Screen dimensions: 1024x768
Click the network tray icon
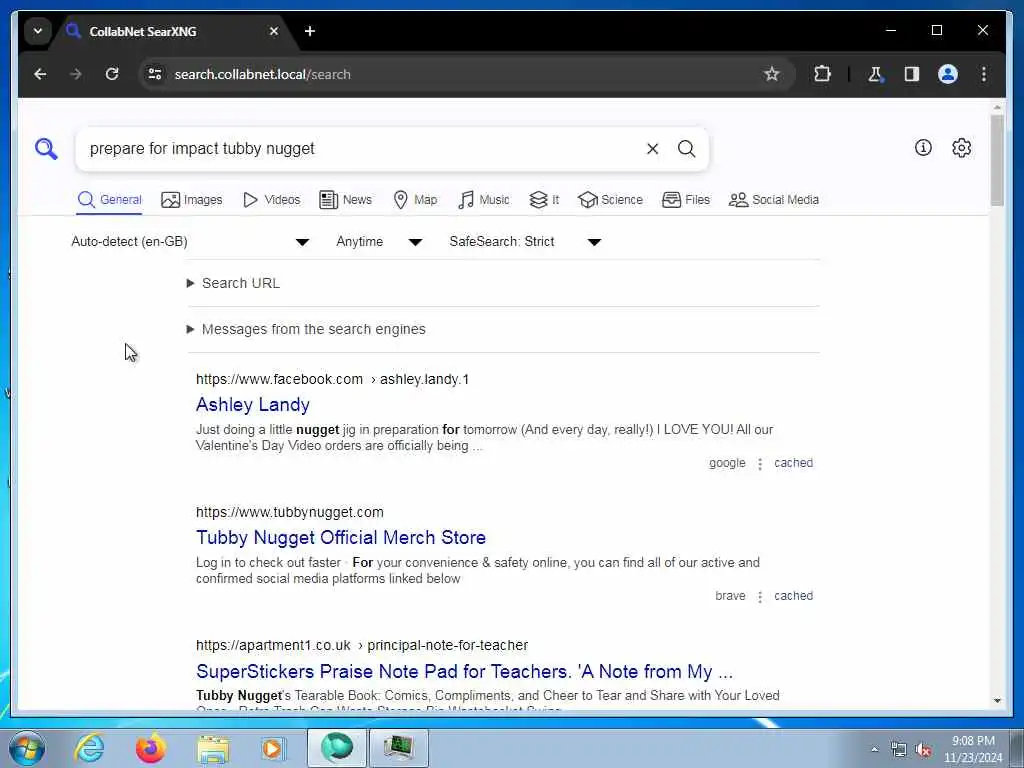click(x=899, y=750)
